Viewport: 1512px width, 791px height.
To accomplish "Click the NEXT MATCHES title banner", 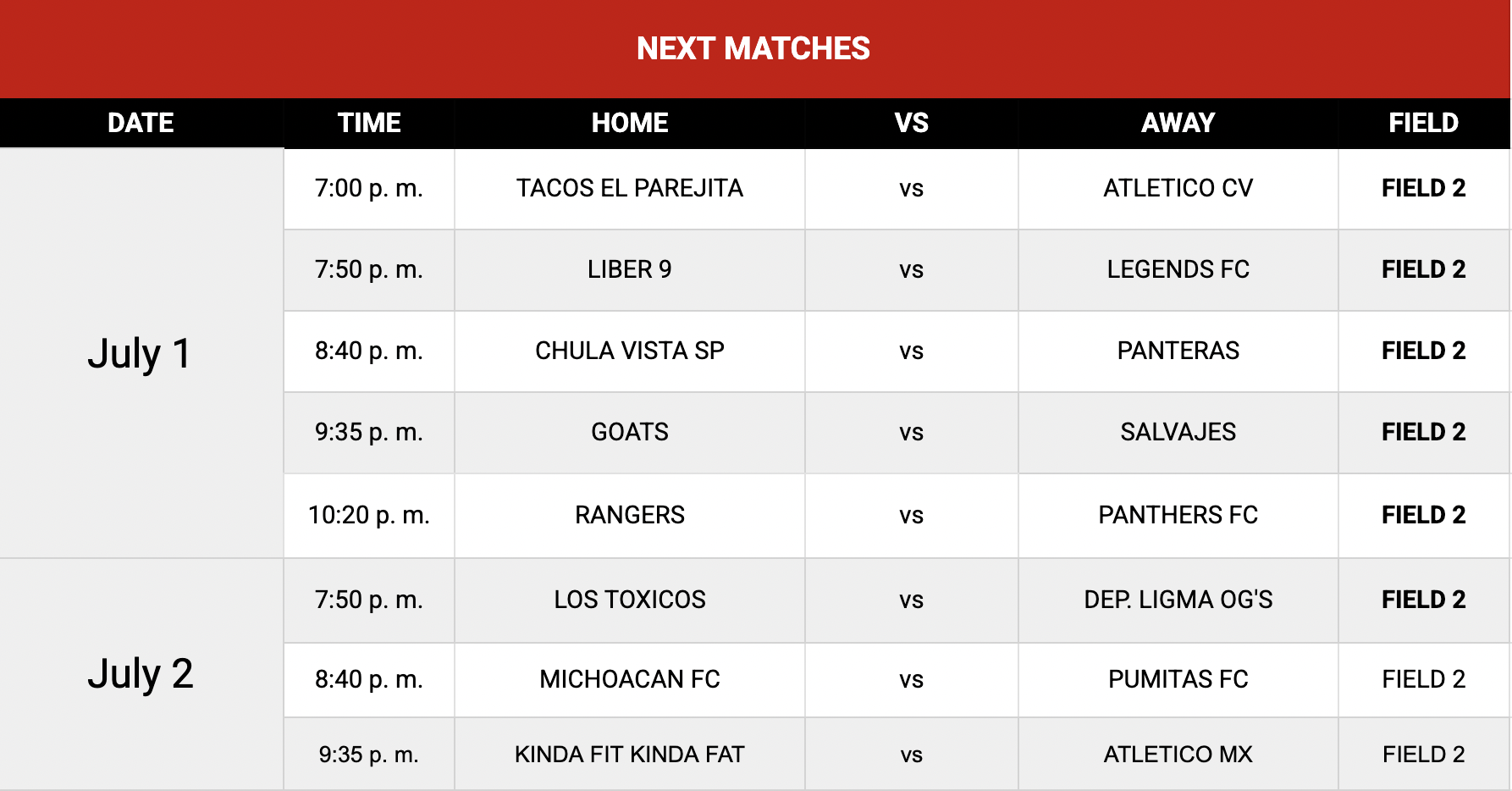I will click(754, 49).
